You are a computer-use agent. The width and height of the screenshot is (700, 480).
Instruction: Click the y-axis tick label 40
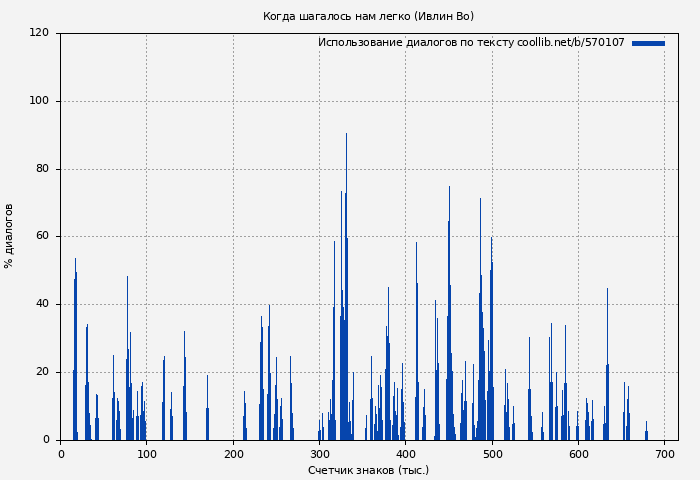click(42, 304)
